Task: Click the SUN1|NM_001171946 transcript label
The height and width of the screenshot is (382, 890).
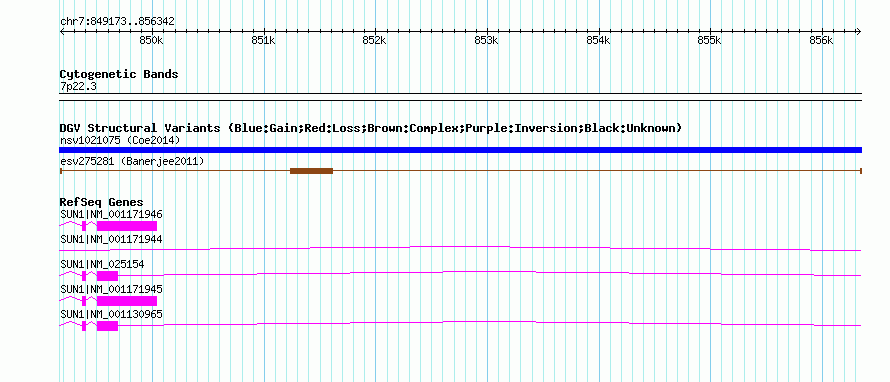Action: click(x=111, y=215)
